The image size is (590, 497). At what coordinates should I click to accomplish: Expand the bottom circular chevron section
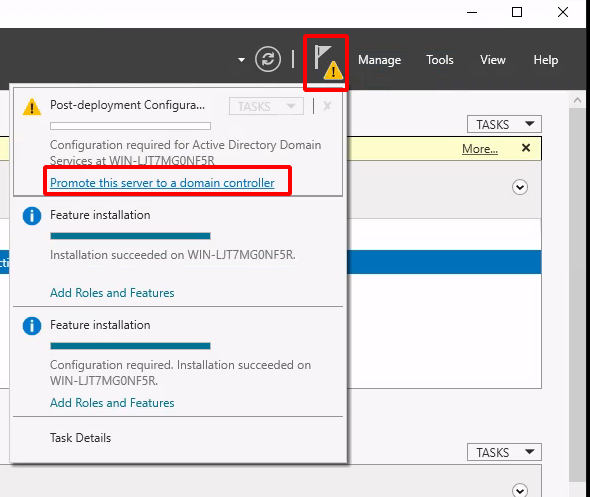(520, 490)
